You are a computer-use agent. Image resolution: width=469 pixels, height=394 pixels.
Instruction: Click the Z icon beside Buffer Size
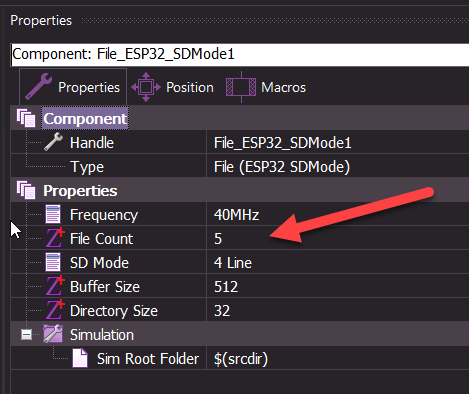[55, 286]
